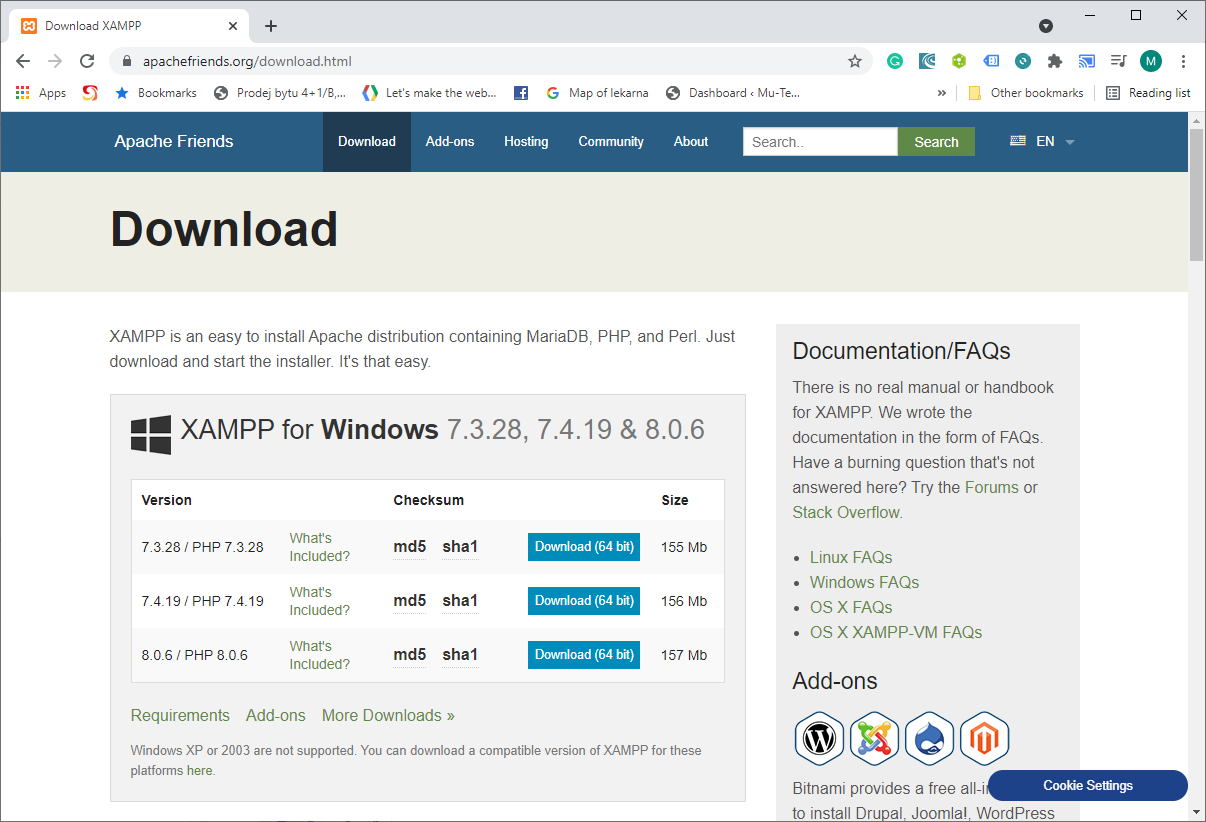This screenshot has height=822, width=1206.
Task: Open the Stack Overflow link
Action: (846, 513)
